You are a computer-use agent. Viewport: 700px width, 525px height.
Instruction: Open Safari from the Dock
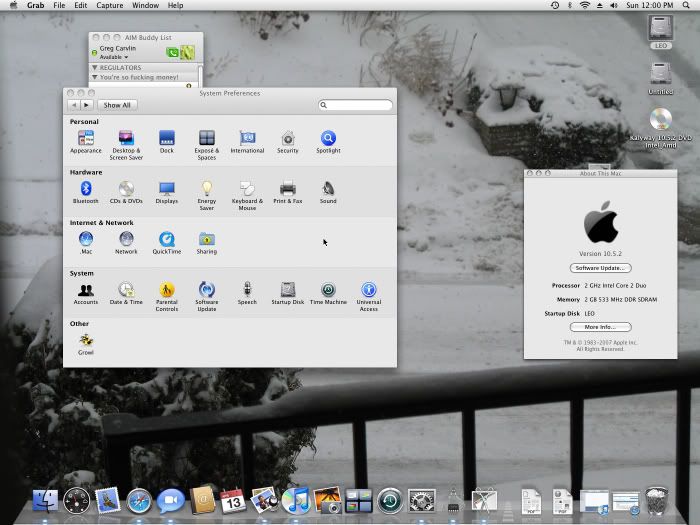[139, 501]
